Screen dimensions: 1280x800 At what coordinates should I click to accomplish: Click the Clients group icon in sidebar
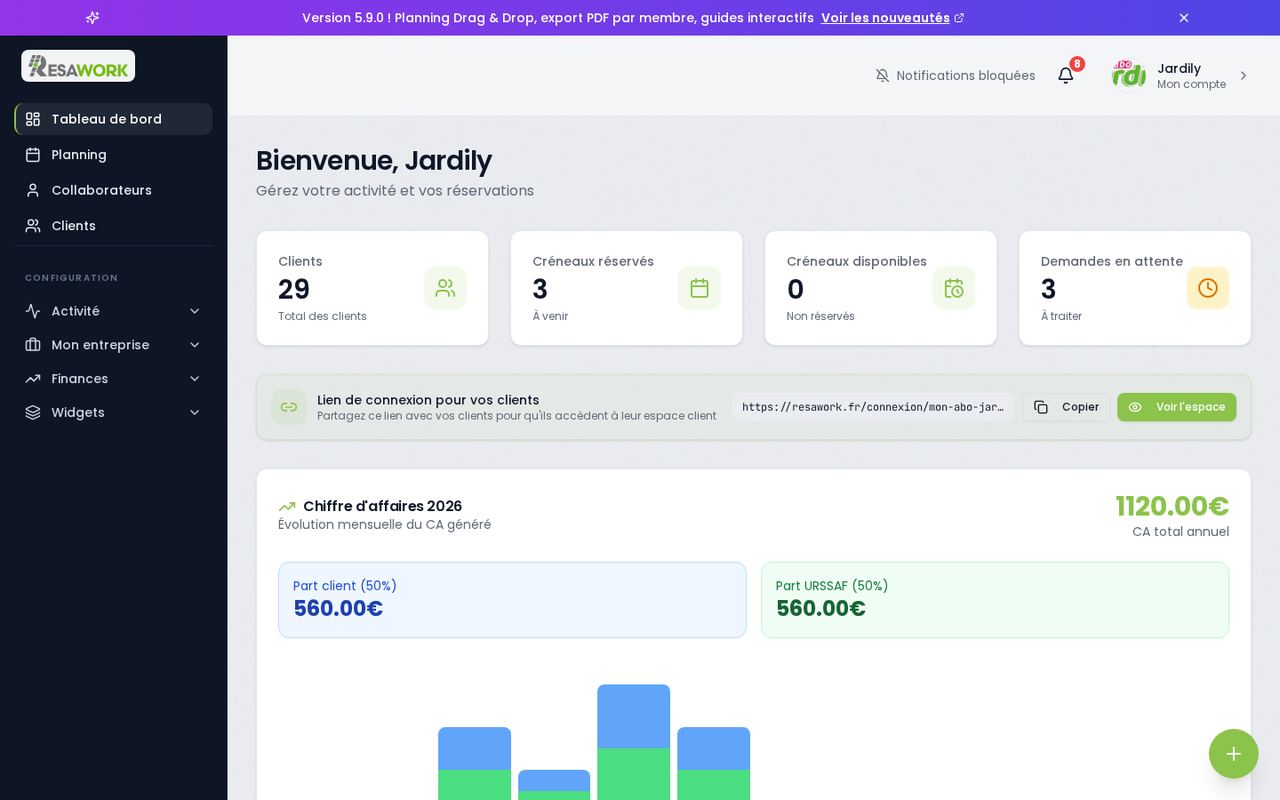coord(33,226)
